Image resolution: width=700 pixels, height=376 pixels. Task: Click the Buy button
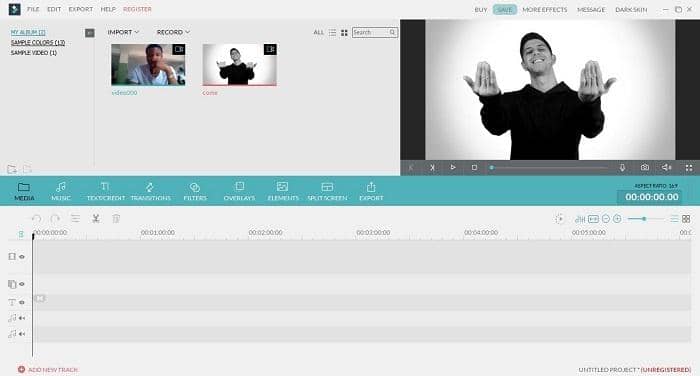[481, 9]
